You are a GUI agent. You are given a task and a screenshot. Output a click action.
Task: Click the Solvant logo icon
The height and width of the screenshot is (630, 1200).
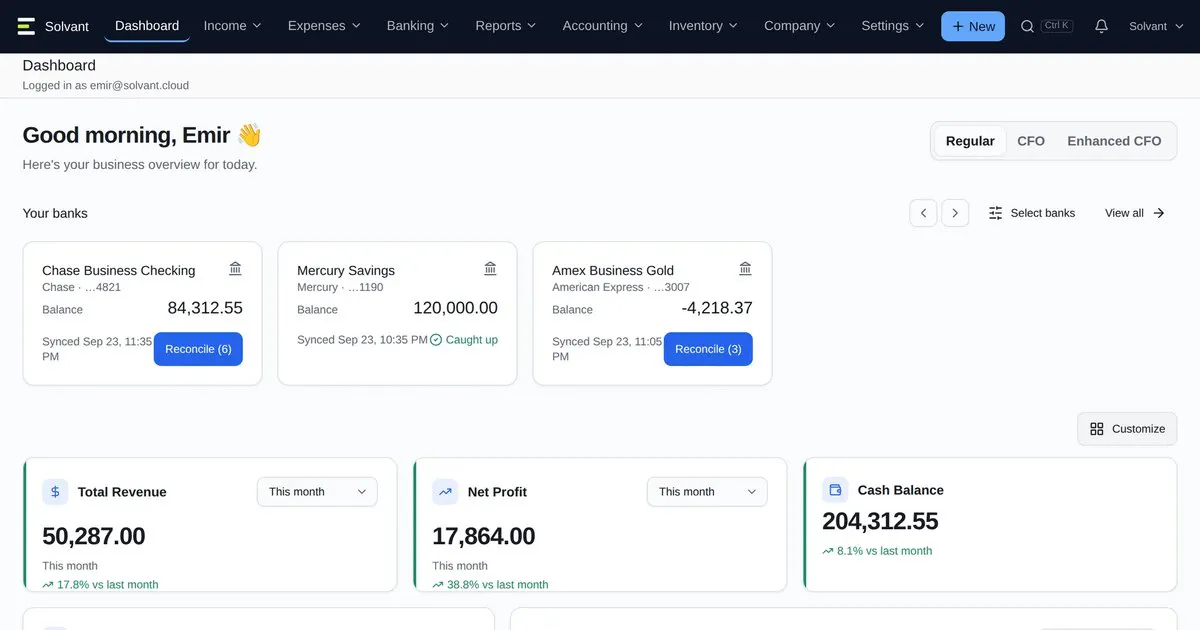pos(26,26)
